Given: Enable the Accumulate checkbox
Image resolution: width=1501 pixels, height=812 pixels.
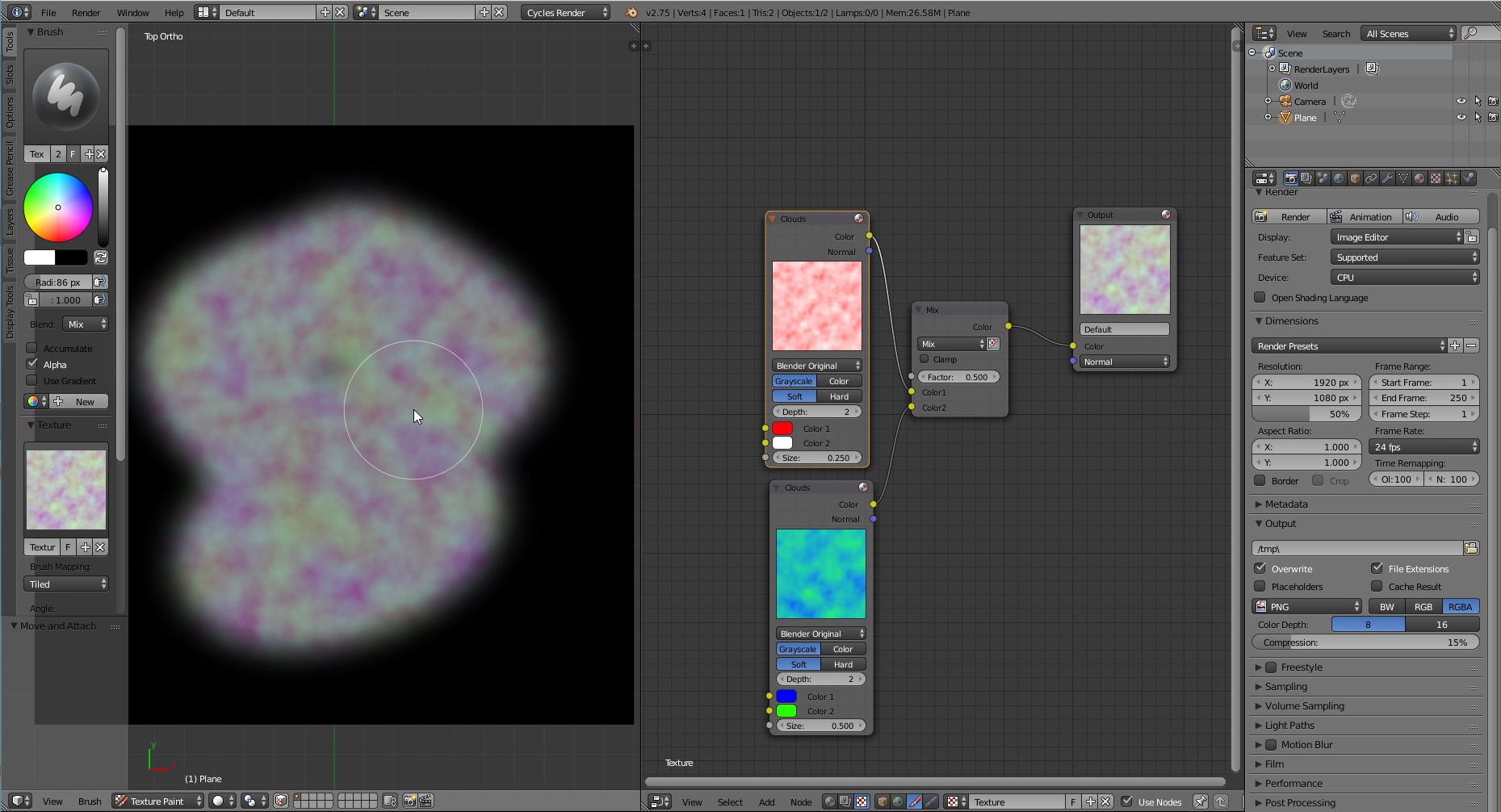Looking at the screenshot, I should 32,348.
